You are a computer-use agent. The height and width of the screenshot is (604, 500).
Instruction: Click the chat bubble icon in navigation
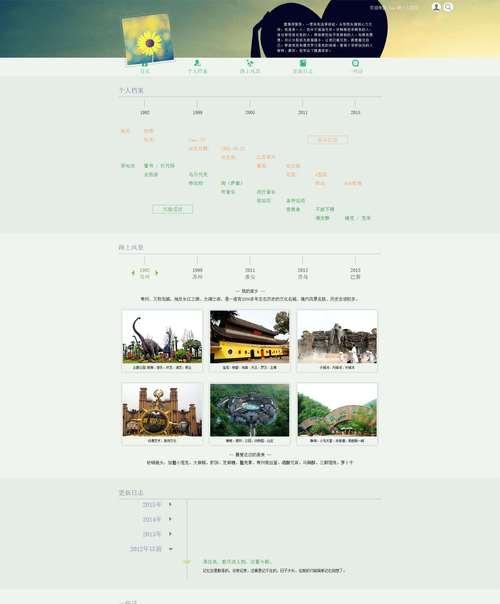pyautogui.click(x=355, y=63)
